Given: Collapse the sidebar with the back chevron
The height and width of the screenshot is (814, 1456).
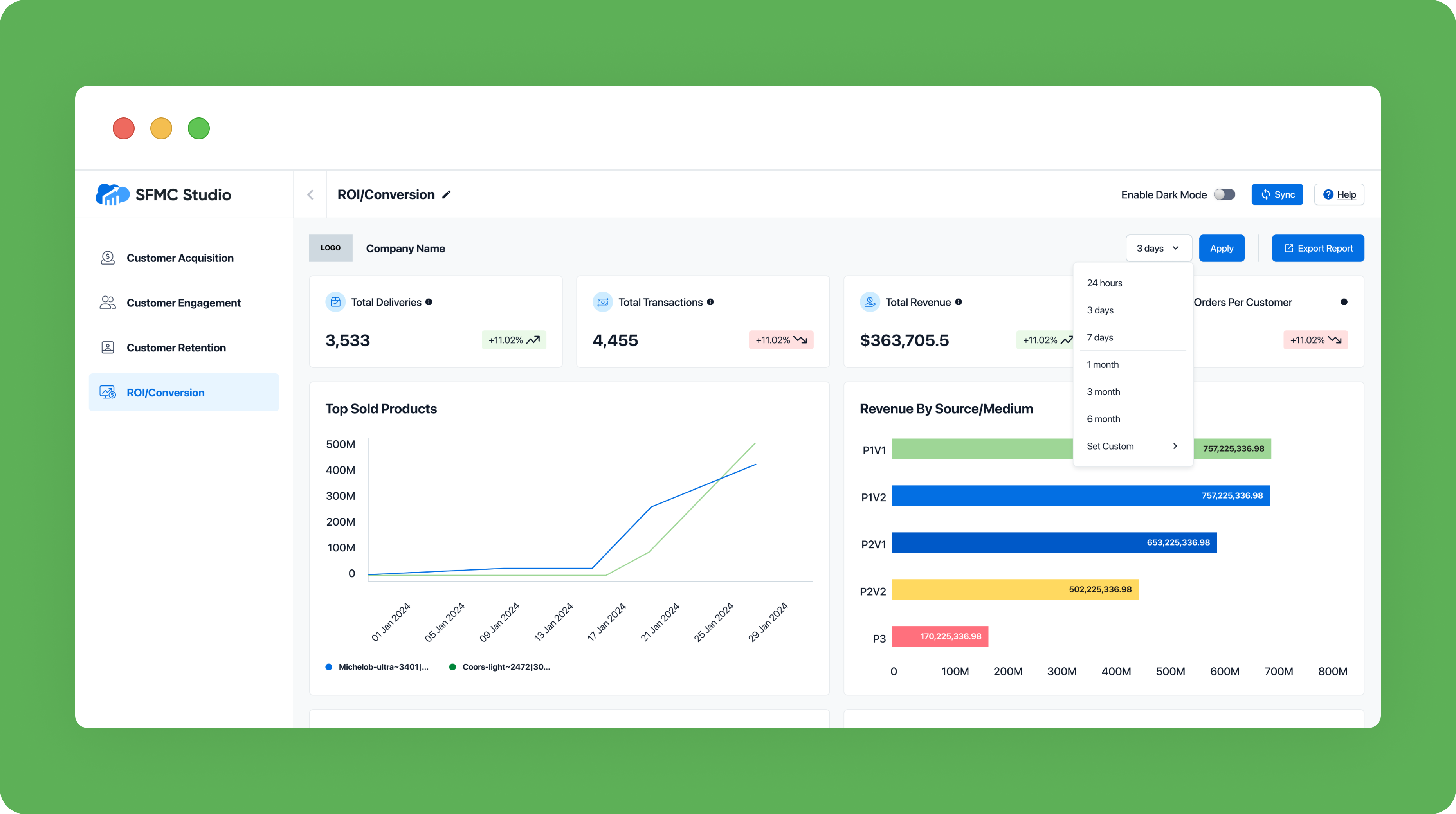Looking at the screenshot, I should [x=310, y=194].
